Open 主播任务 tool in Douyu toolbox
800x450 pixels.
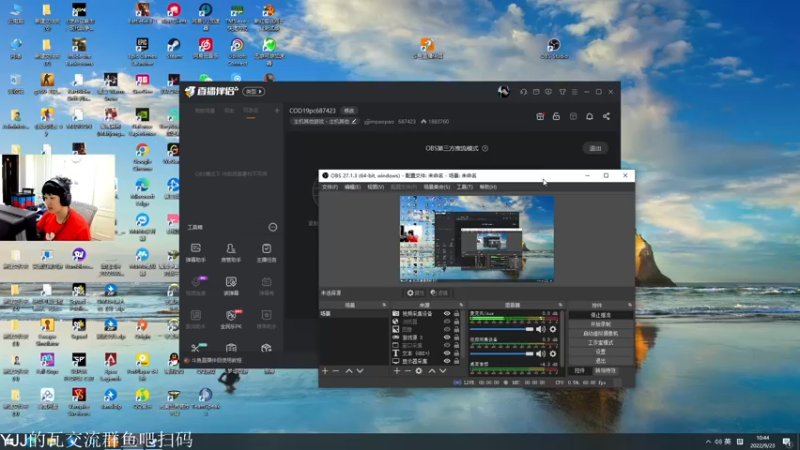click(266, 253)
